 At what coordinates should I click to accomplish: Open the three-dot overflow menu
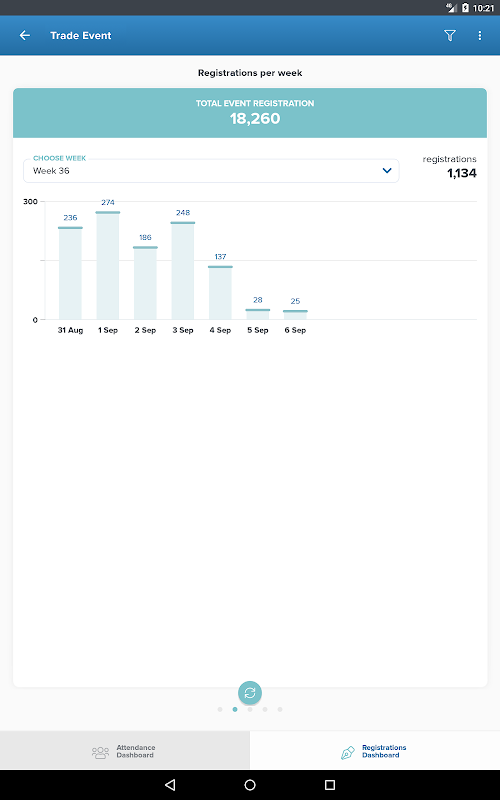480,35
